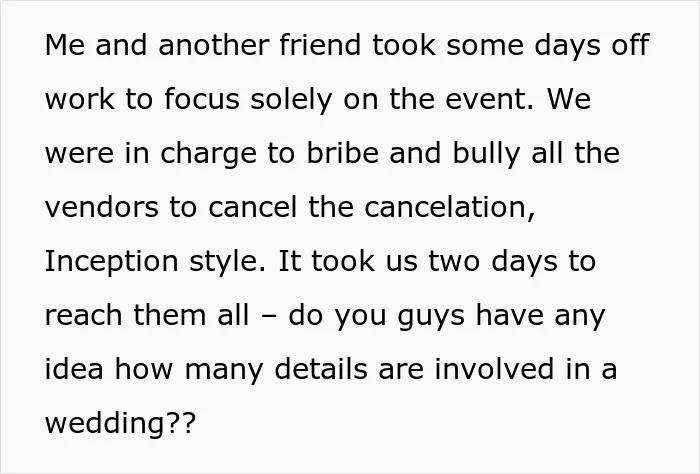Click the word 'style.' after Inception

pos(227,263)
